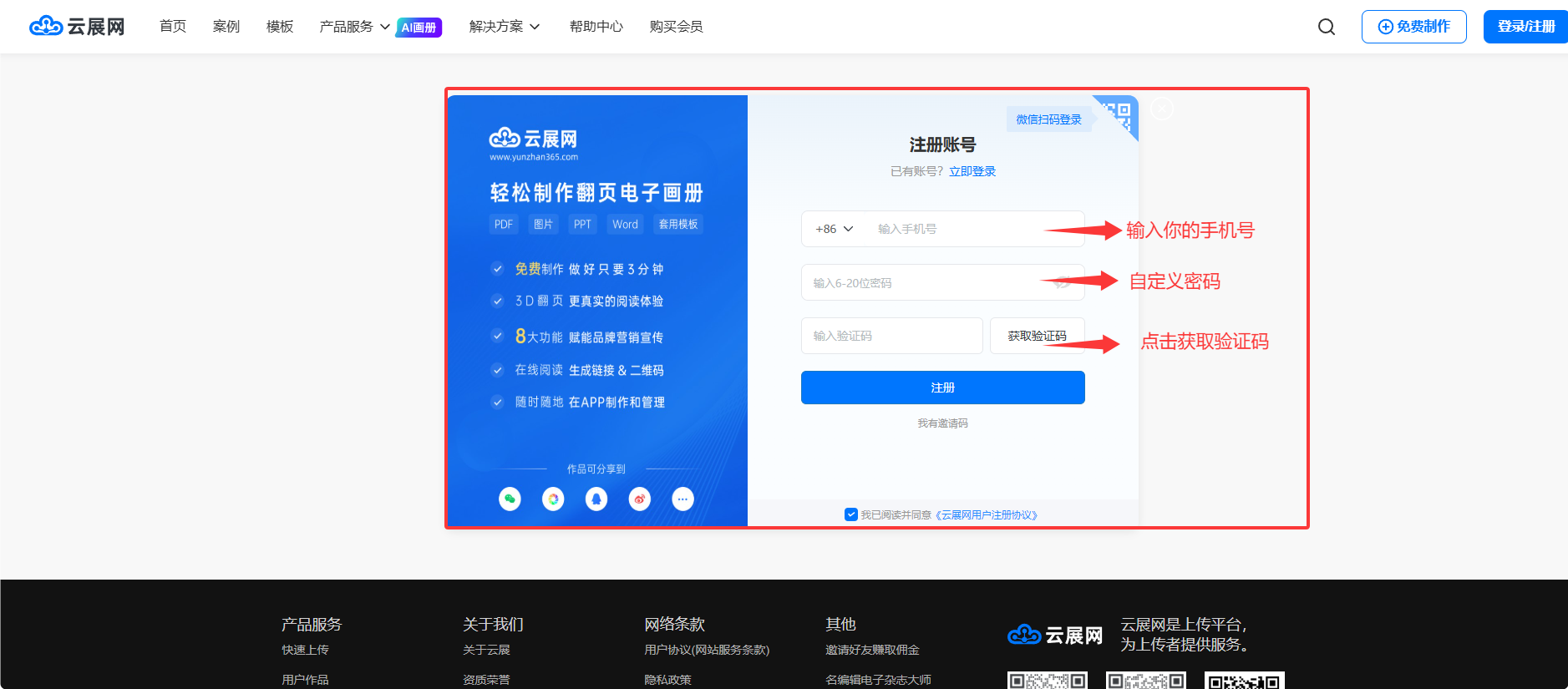Click the 输入手机号 phone number field
1568x689 pixels.
(952, 229)
